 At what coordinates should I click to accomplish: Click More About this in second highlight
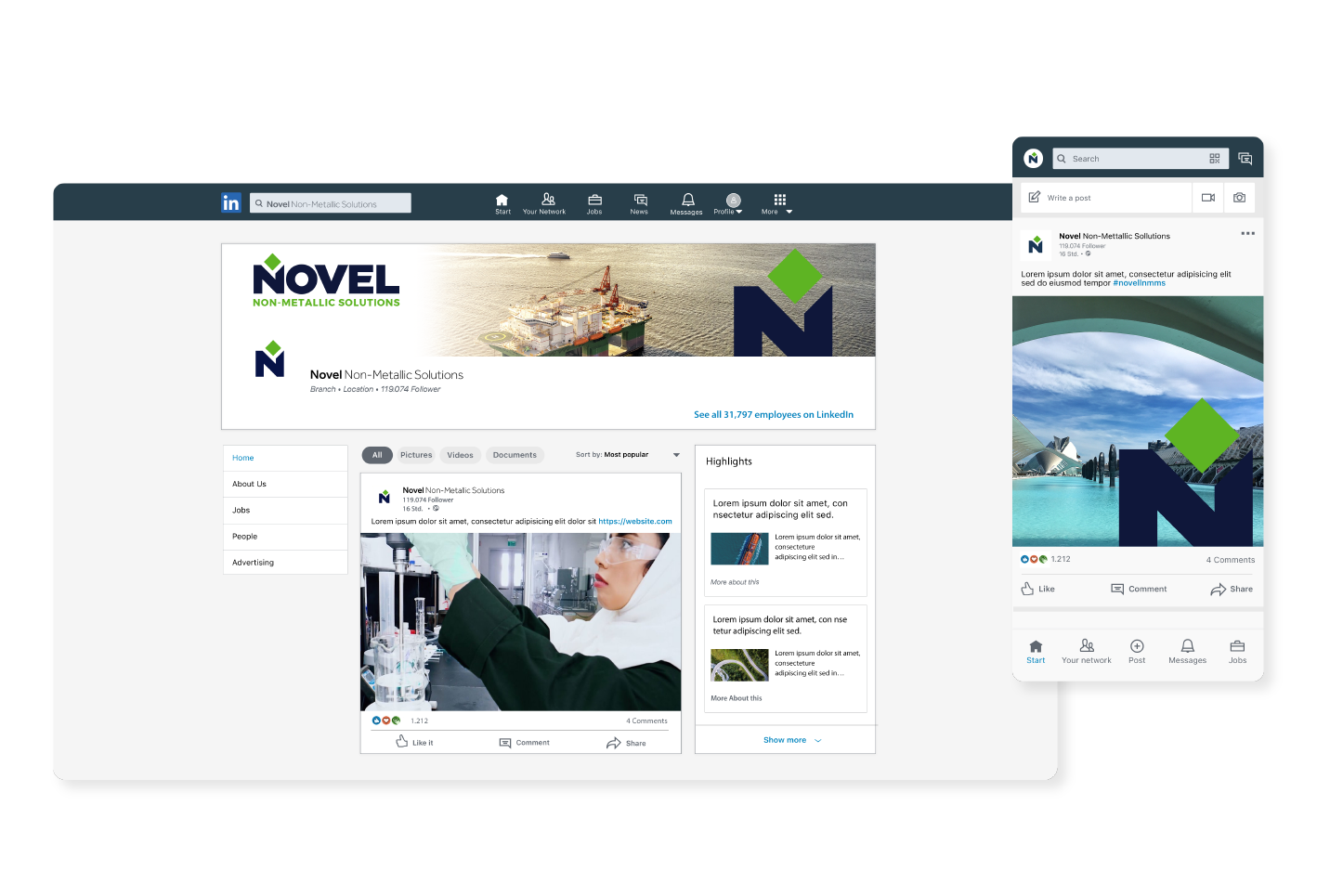pyautogui.click(x=737, y=698)
